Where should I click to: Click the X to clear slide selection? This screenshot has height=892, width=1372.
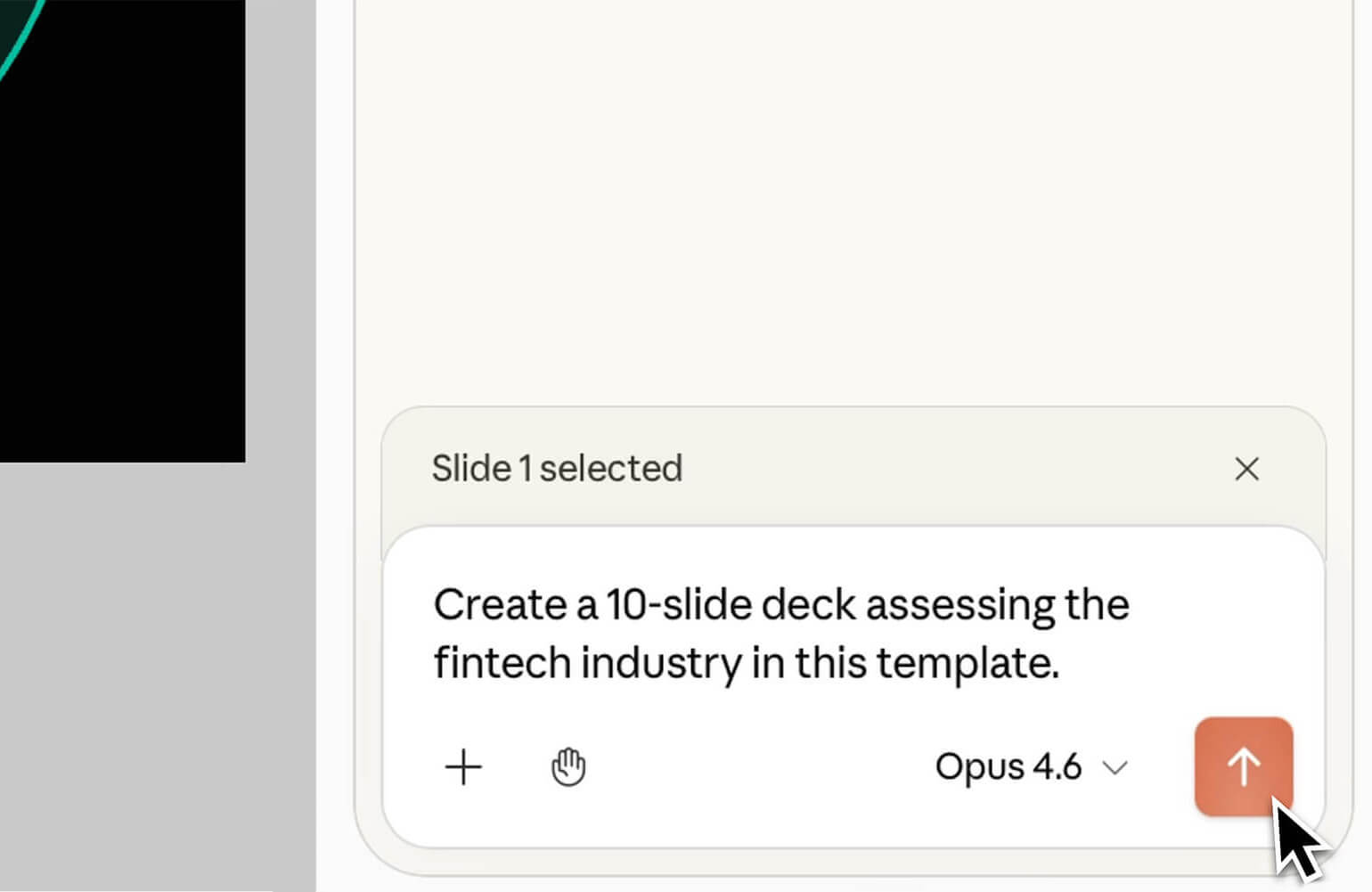click(x=1246, y=470)
